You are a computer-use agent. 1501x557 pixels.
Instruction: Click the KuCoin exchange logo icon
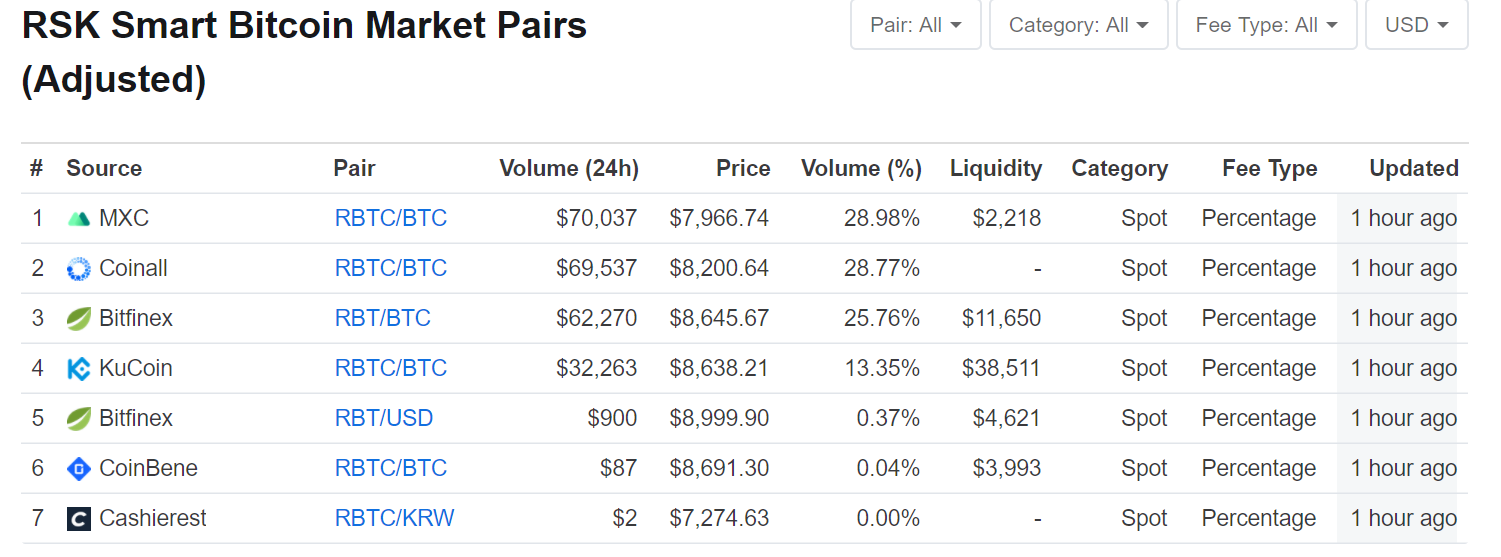point(79,369)
